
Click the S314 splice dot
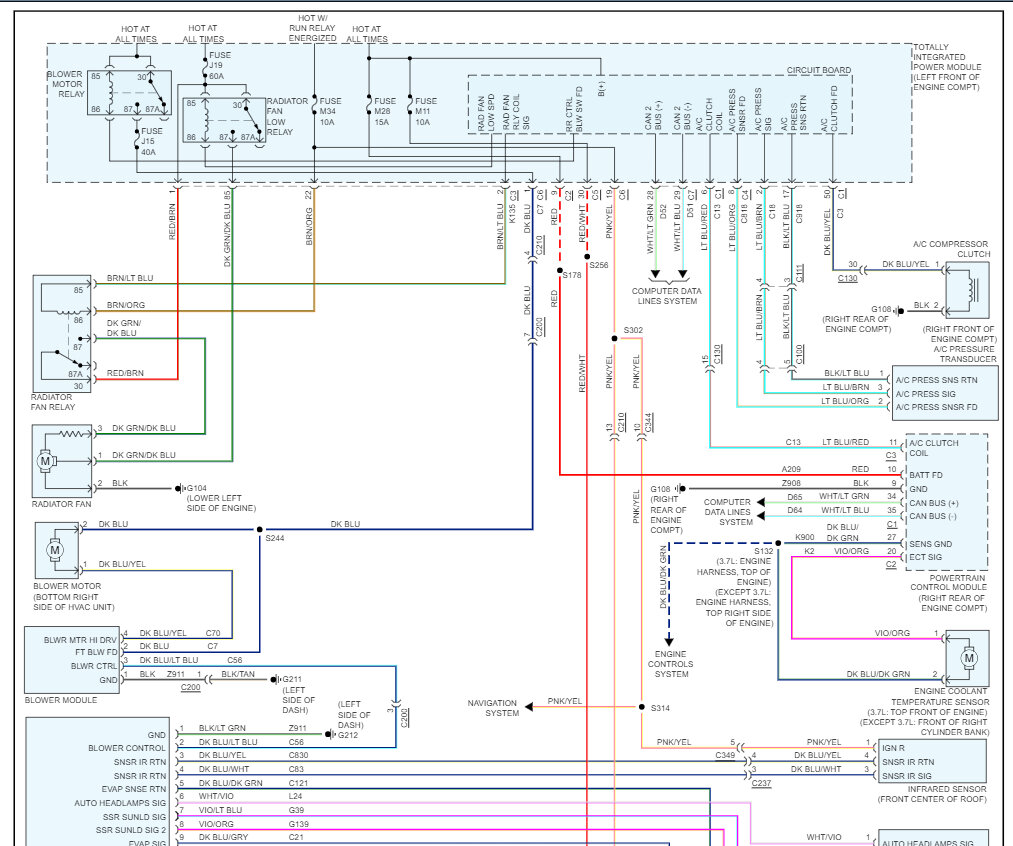click(642, 707)
